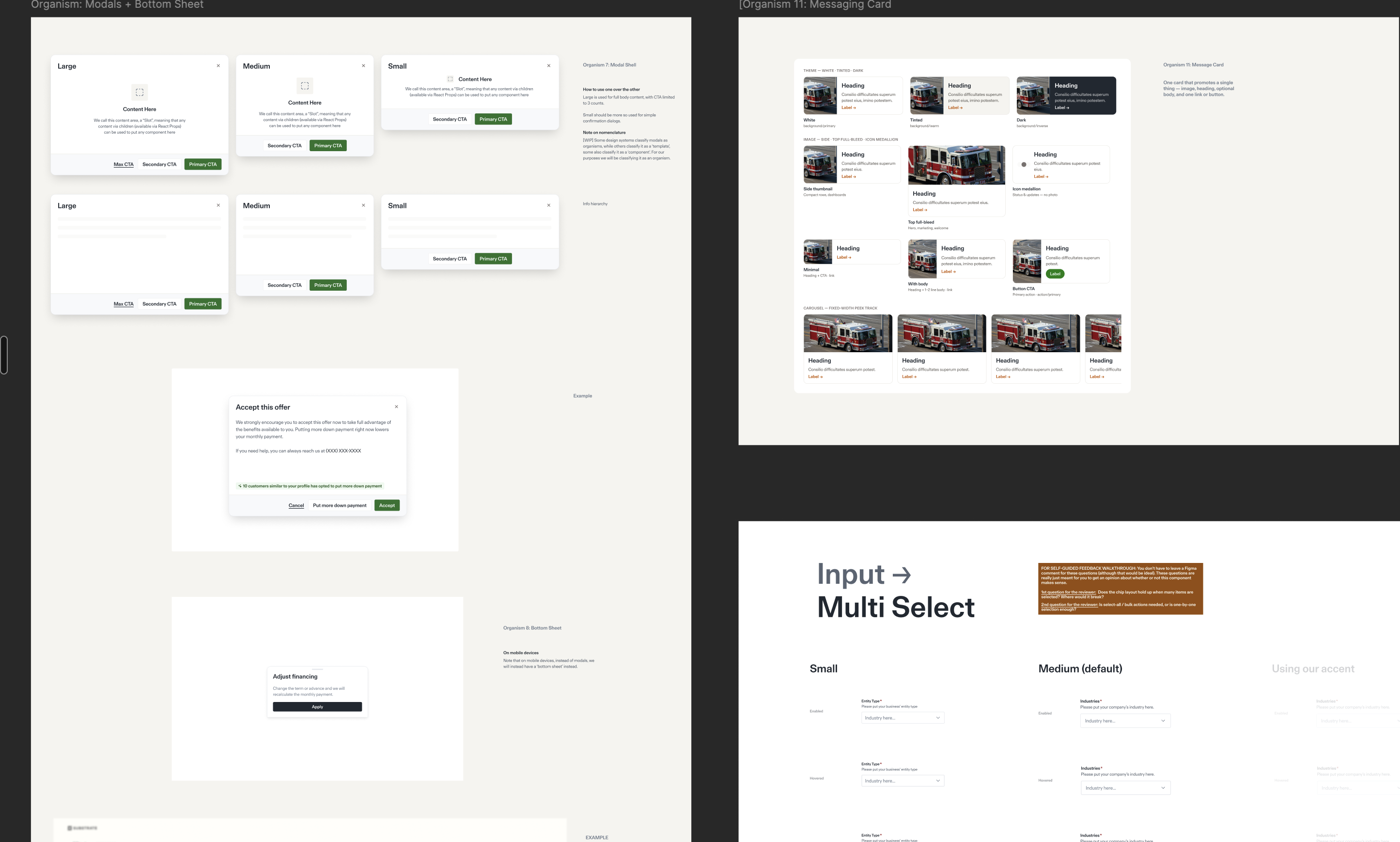
Task: Open Entity Type dropdown in Small Enabled row
Action: coord(902,718)
